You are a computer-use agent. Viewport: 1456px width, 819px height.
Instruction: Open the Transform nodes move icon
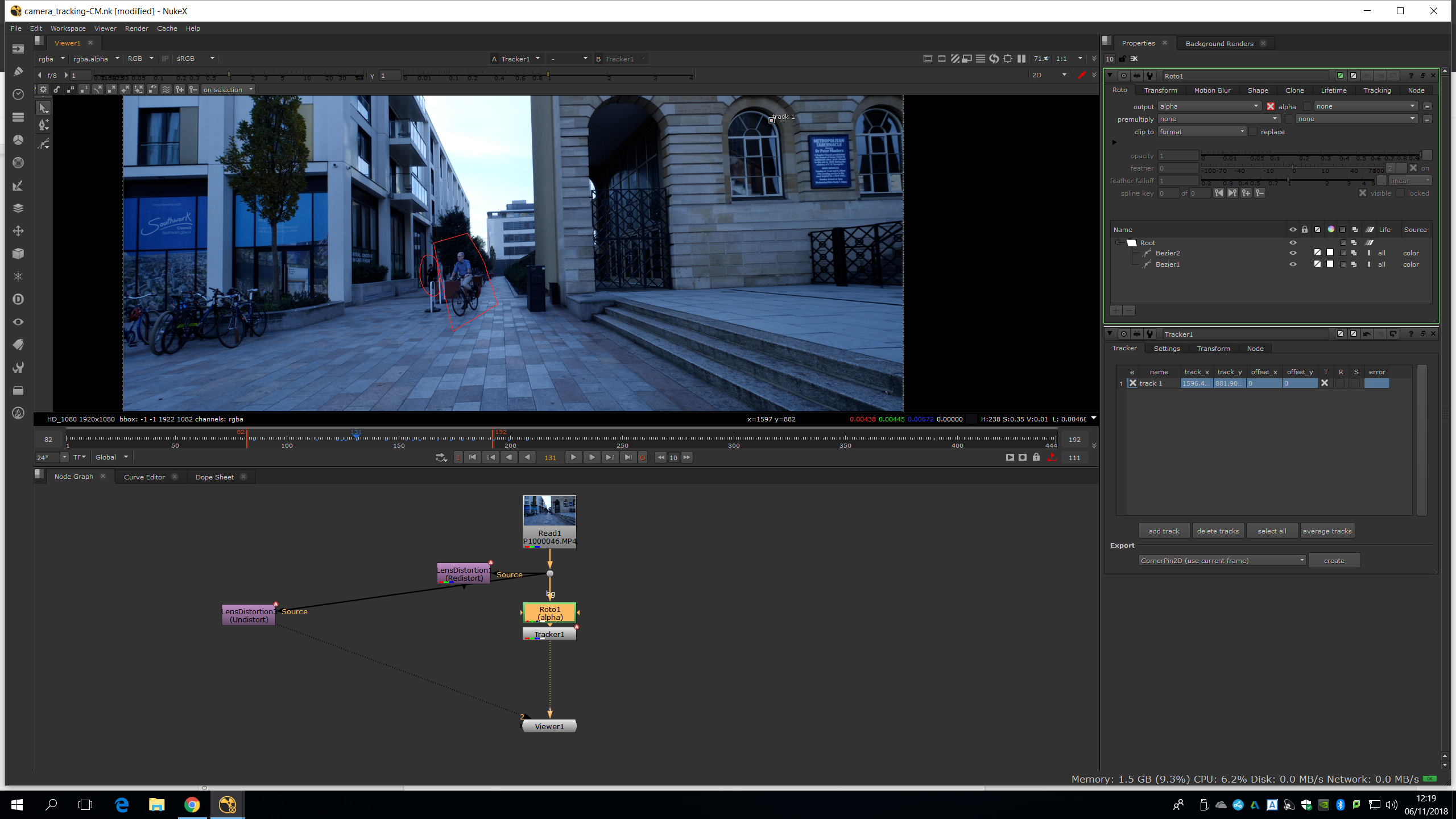tap(18, 231)
